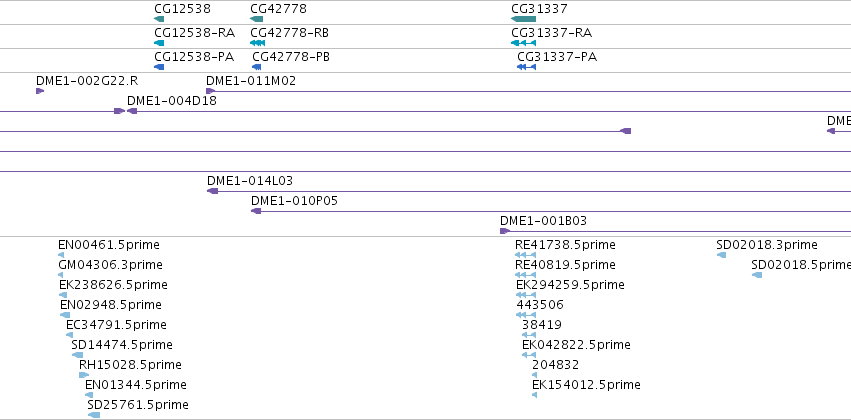Image resolution: width=851 pixels, height=420 pixels.
Task: Select the DME1-004D18 clone label
Action: point(172,100)
